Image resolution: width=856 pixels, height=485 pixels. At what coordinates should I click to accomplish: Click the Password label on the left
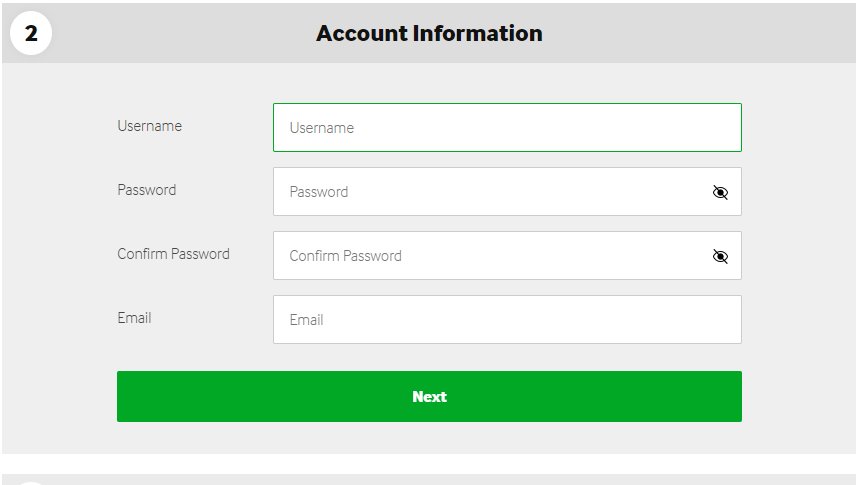(147, 190)
